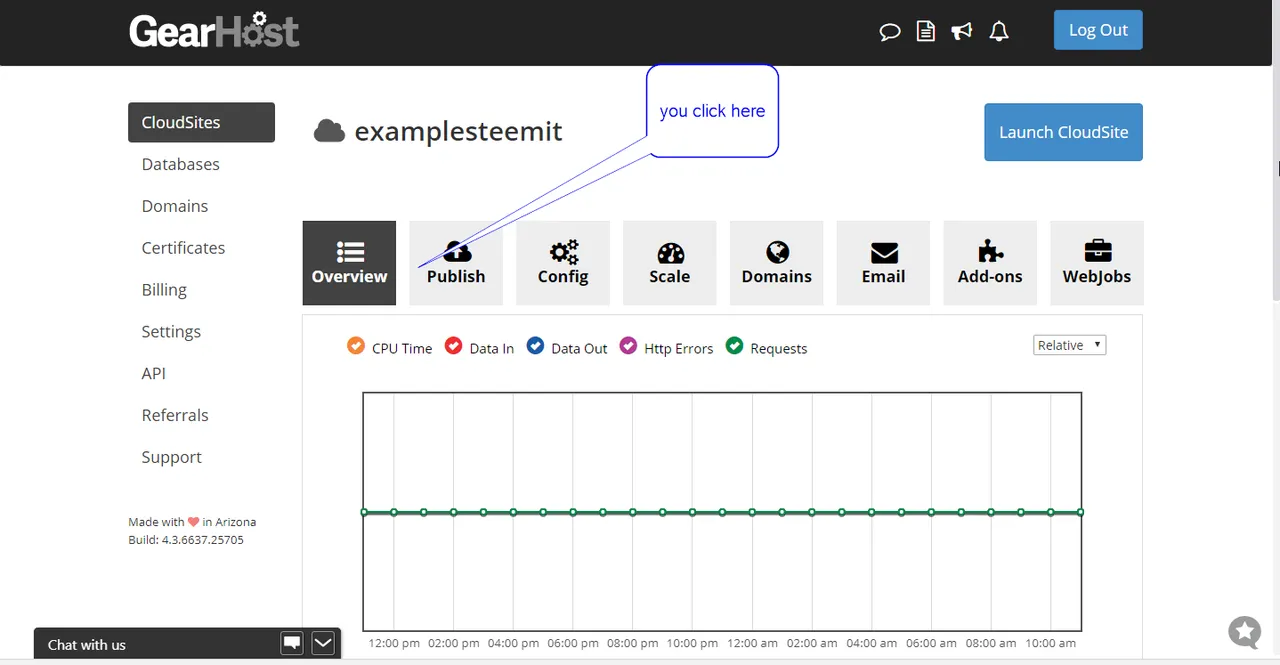Go to Settings in sidebar

(171, 332)
